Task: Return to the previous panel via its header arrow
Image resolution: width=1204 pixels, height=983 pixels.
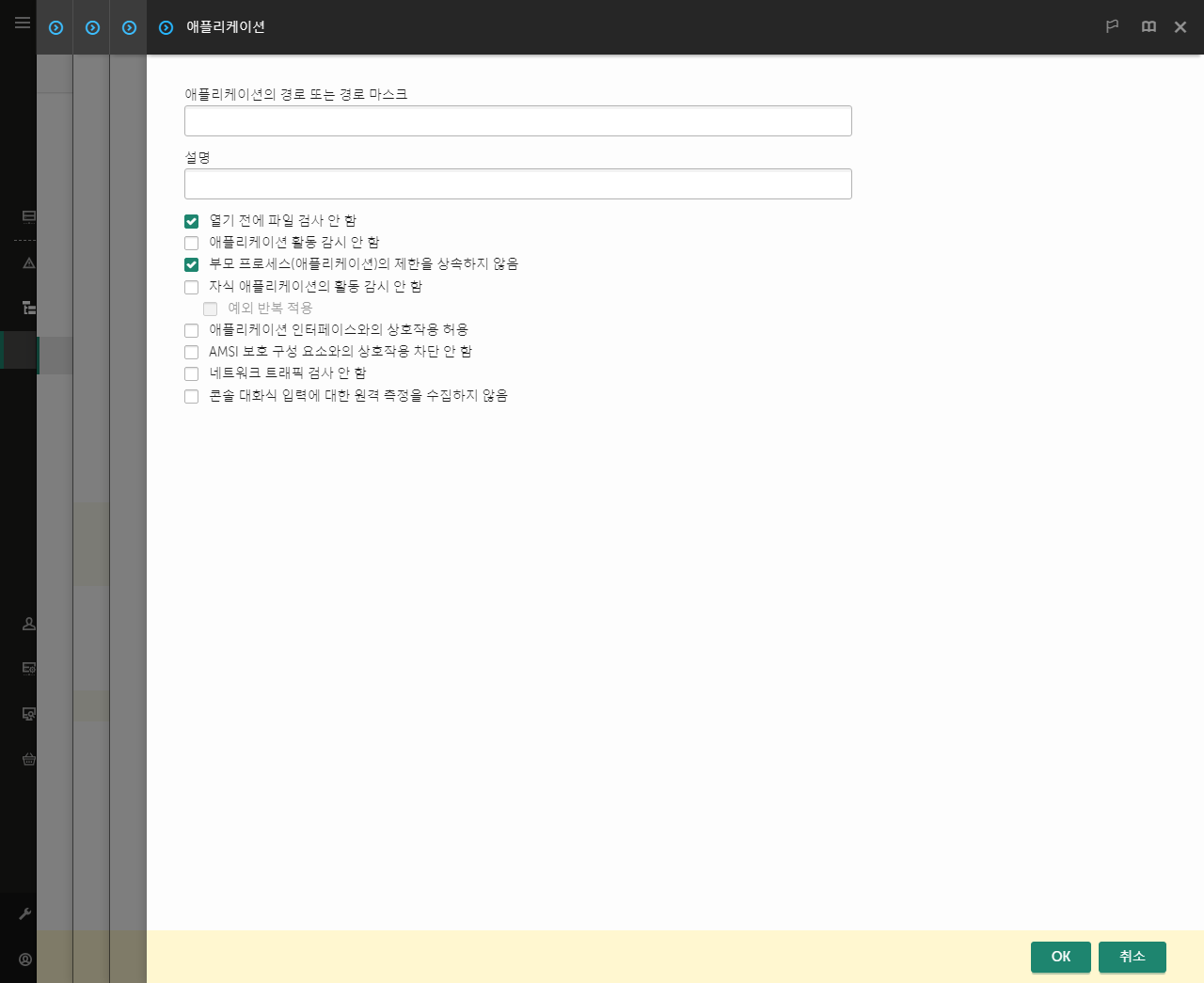Action: [129, 27]
